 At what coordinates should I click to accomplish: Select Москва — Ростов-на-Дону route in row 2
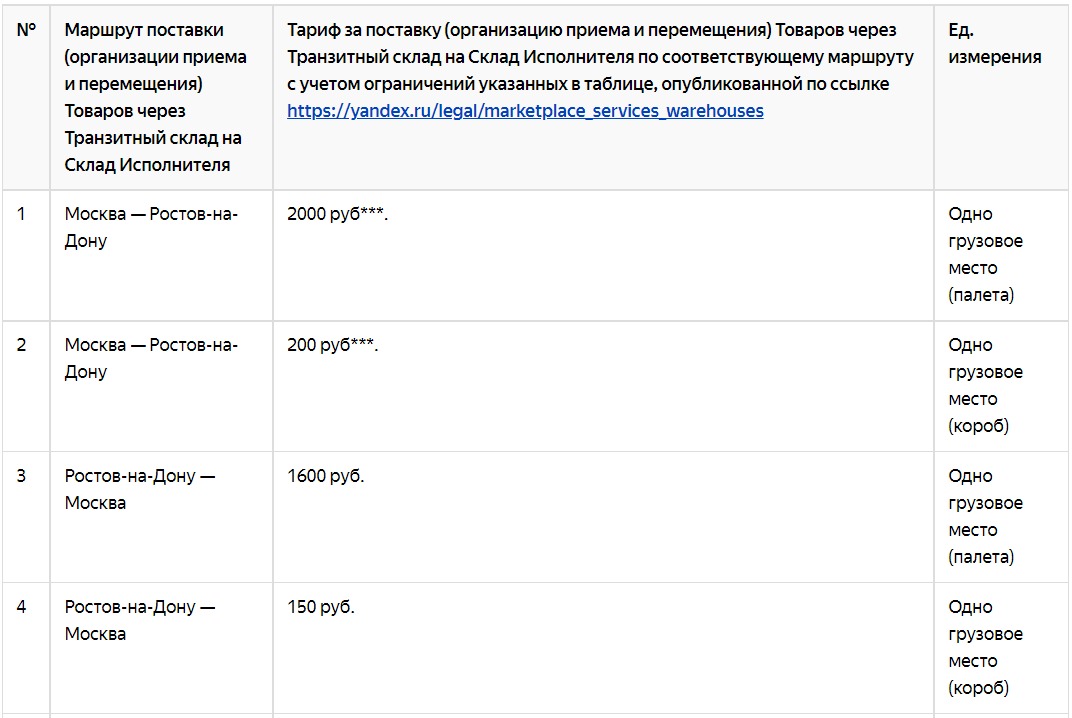(x=151, y=358)
